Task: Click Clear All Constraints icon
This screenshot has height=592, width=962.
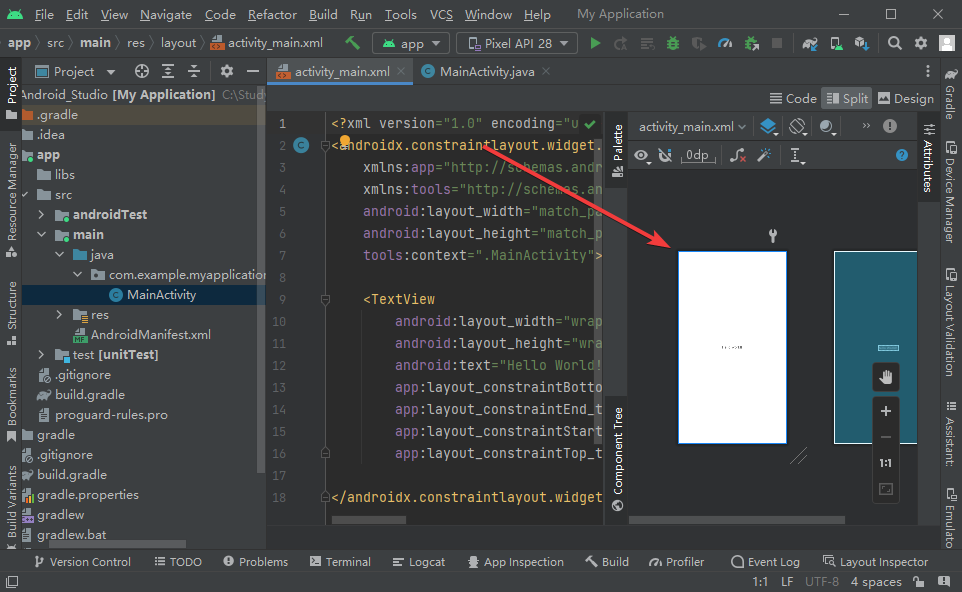Action: [x=737, y=156]
